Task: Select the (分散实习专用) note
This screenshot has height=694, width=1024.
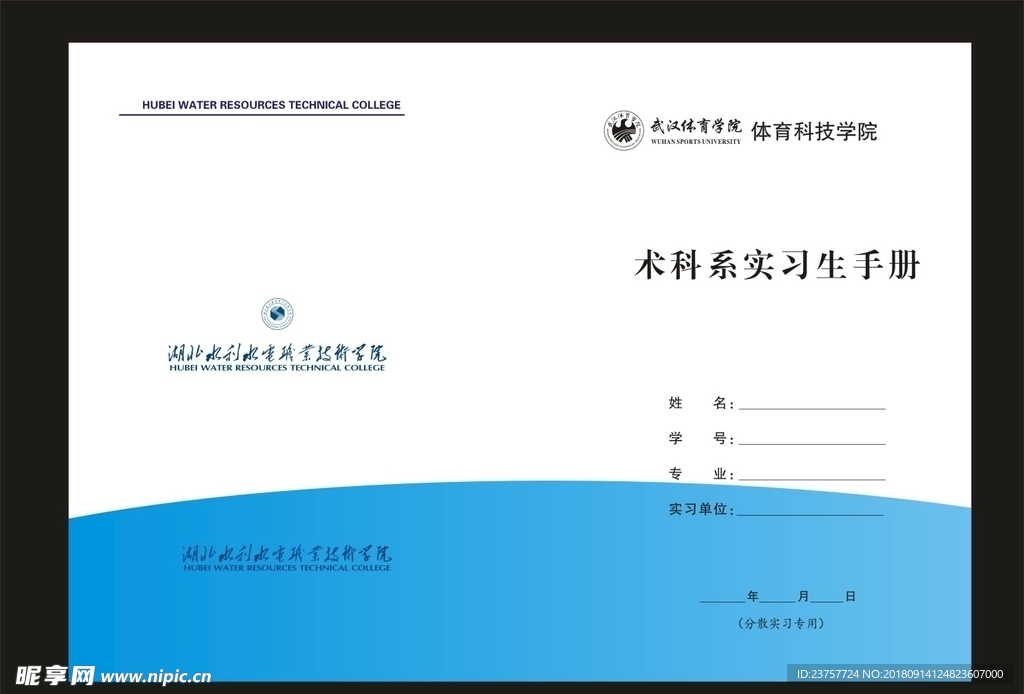Action: 781,623
